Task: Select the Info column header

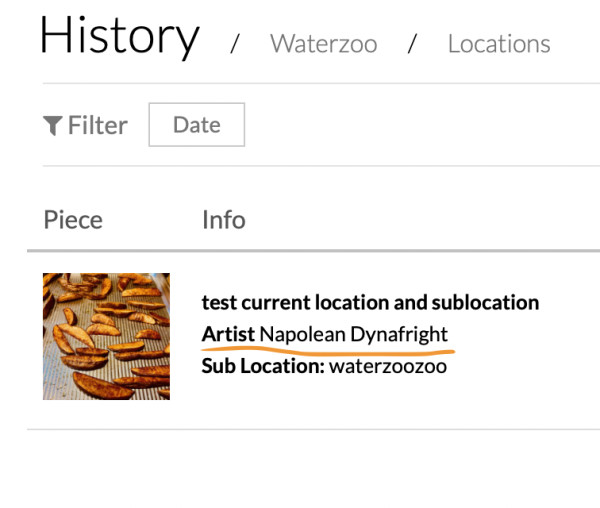Action: [223, 219]
